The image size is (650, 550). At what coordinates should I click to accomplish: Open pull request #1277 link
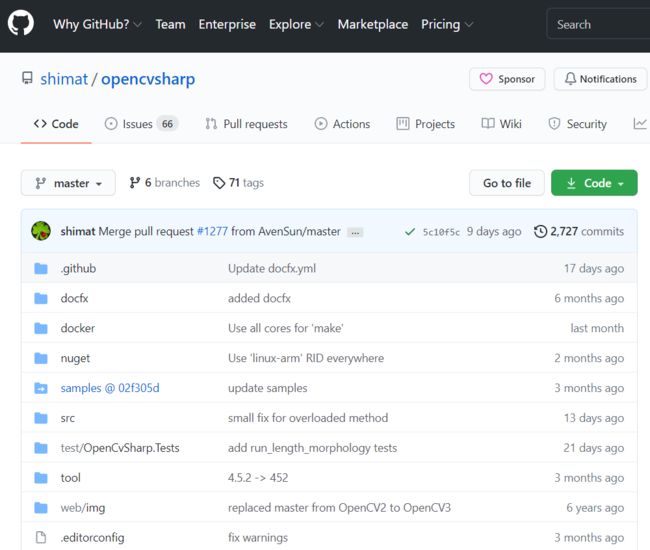[x=212, y=231]
